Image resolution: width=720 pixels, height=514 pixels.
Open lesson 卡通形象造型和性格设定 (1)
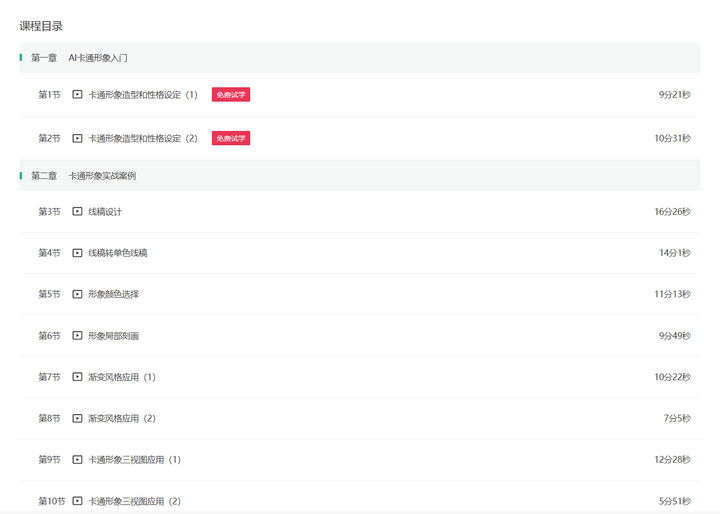pyautogui.click(x=143, y=95)
